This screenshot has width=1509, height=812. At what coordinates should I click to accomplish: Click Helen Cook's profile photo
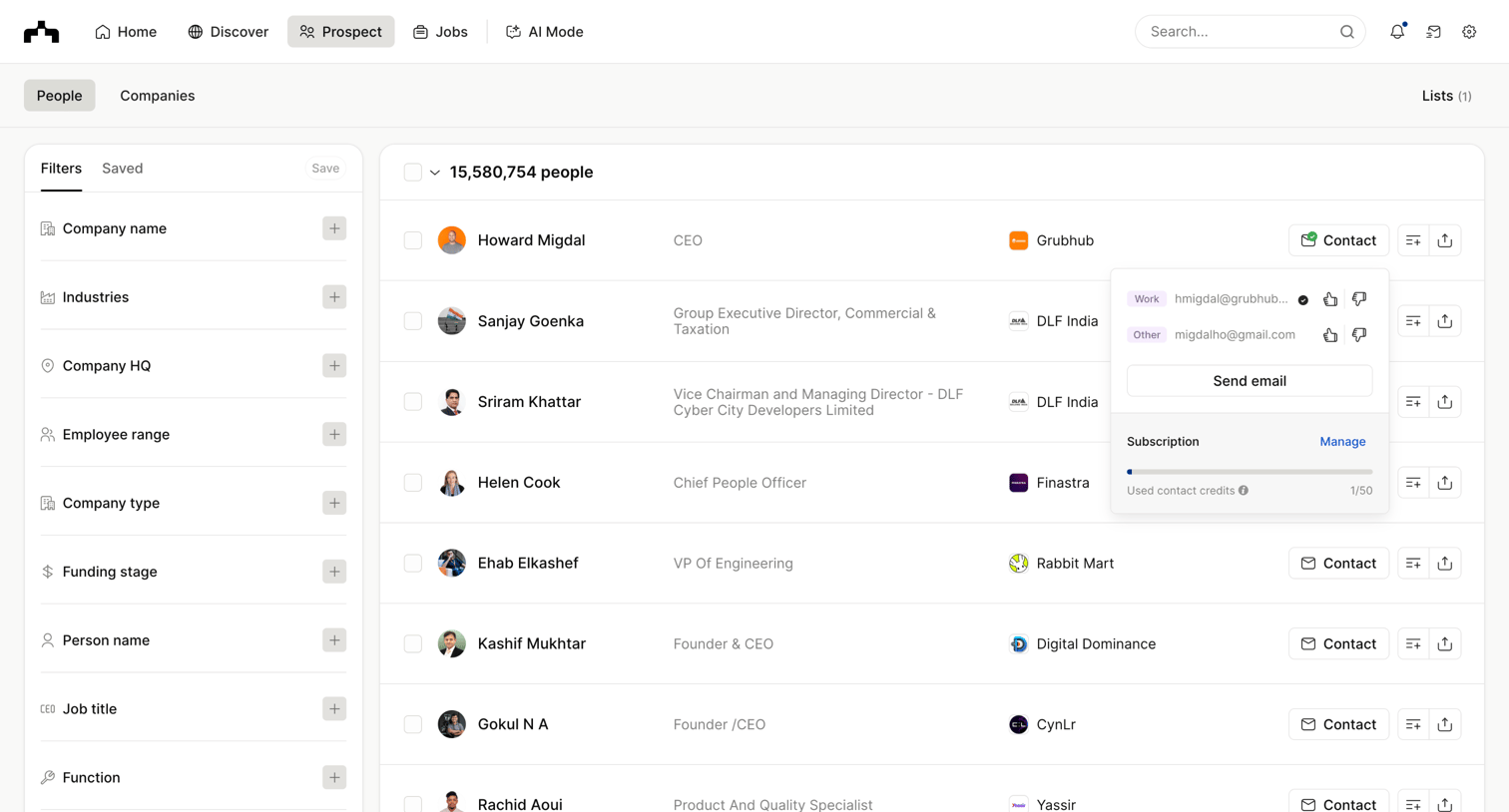(x=452, y=483)
